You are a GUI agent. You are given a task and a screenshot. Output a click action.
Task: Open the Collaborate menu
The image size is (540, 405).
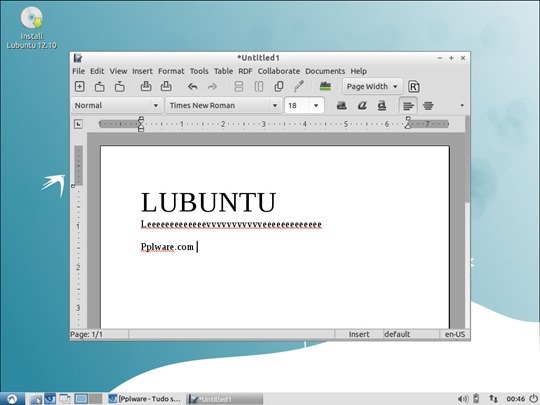279,71
